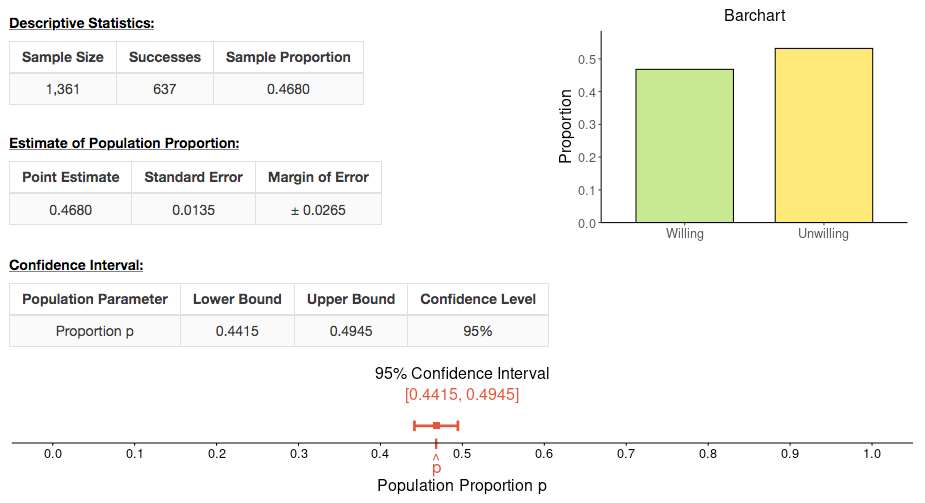The image size is (925, 503).
Task: Click the Proportion p parameter cell
Action: tap(95, 331)
